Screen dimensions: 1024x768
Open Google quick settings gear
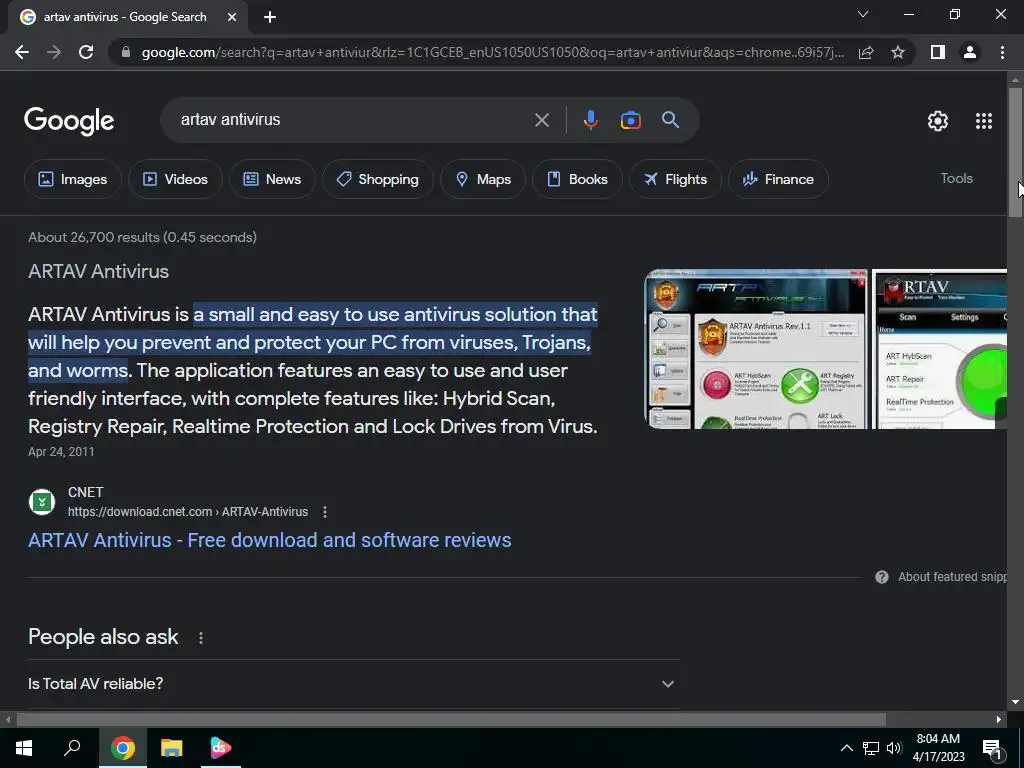[x=938, y=121]
